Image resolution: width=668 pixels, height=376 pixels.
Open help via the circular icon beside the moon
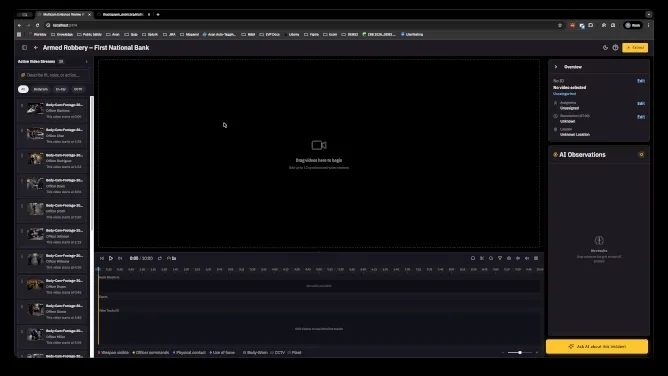(615, 48)
